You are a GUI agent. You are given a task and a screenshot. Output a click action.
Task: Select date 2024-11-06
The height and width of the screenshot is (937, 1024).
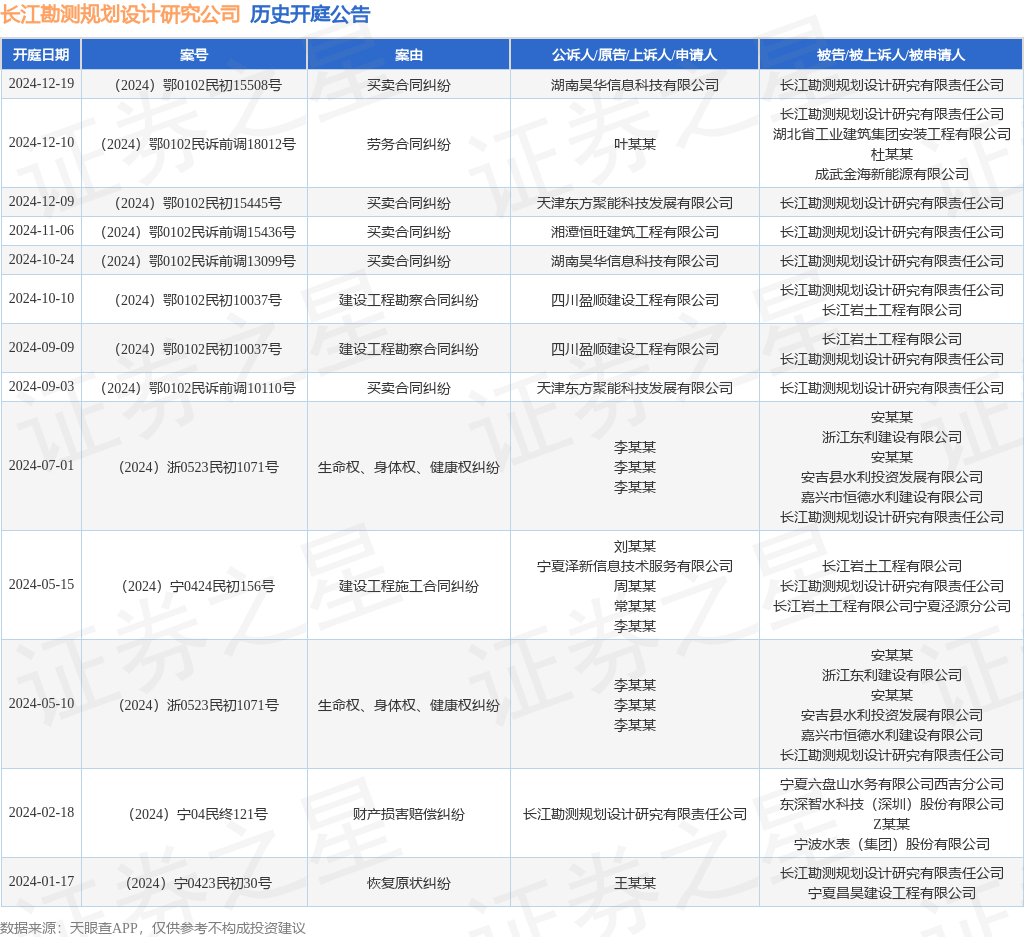(41, 230)
